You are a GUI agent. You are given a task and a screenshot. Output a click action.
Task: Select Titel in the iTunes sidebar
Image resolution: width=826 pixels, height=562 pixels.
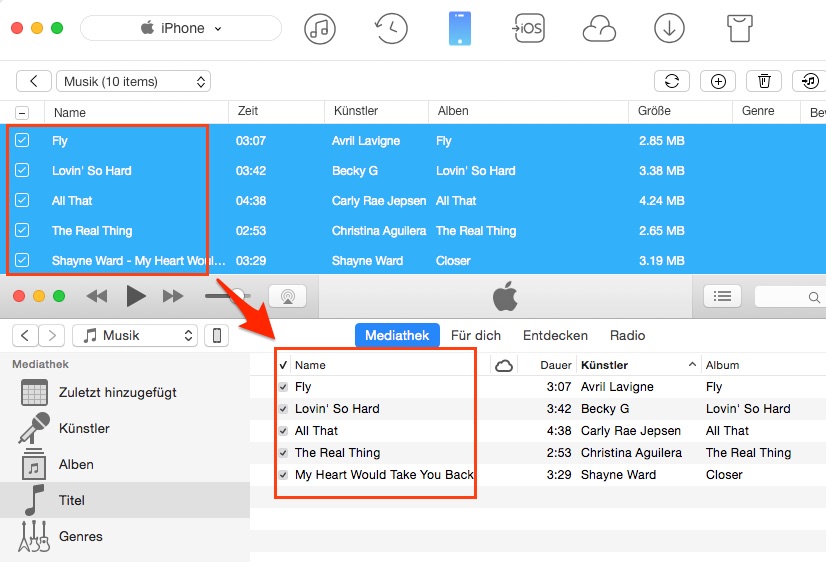(x=125, y=500)
